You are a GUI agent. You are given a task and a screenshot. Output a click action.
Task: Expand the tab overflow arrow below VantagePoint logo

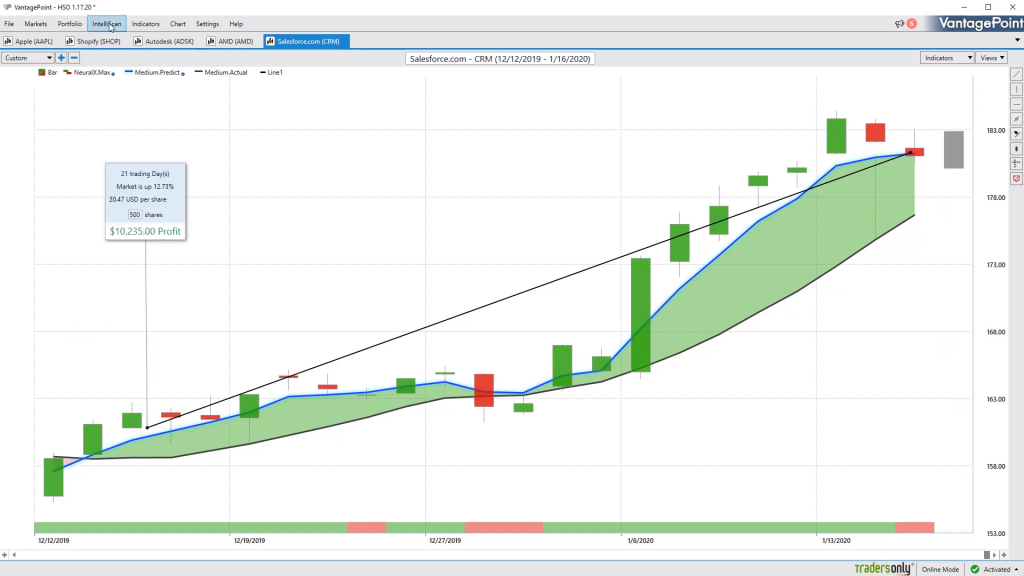click(x=1017, y=40)
